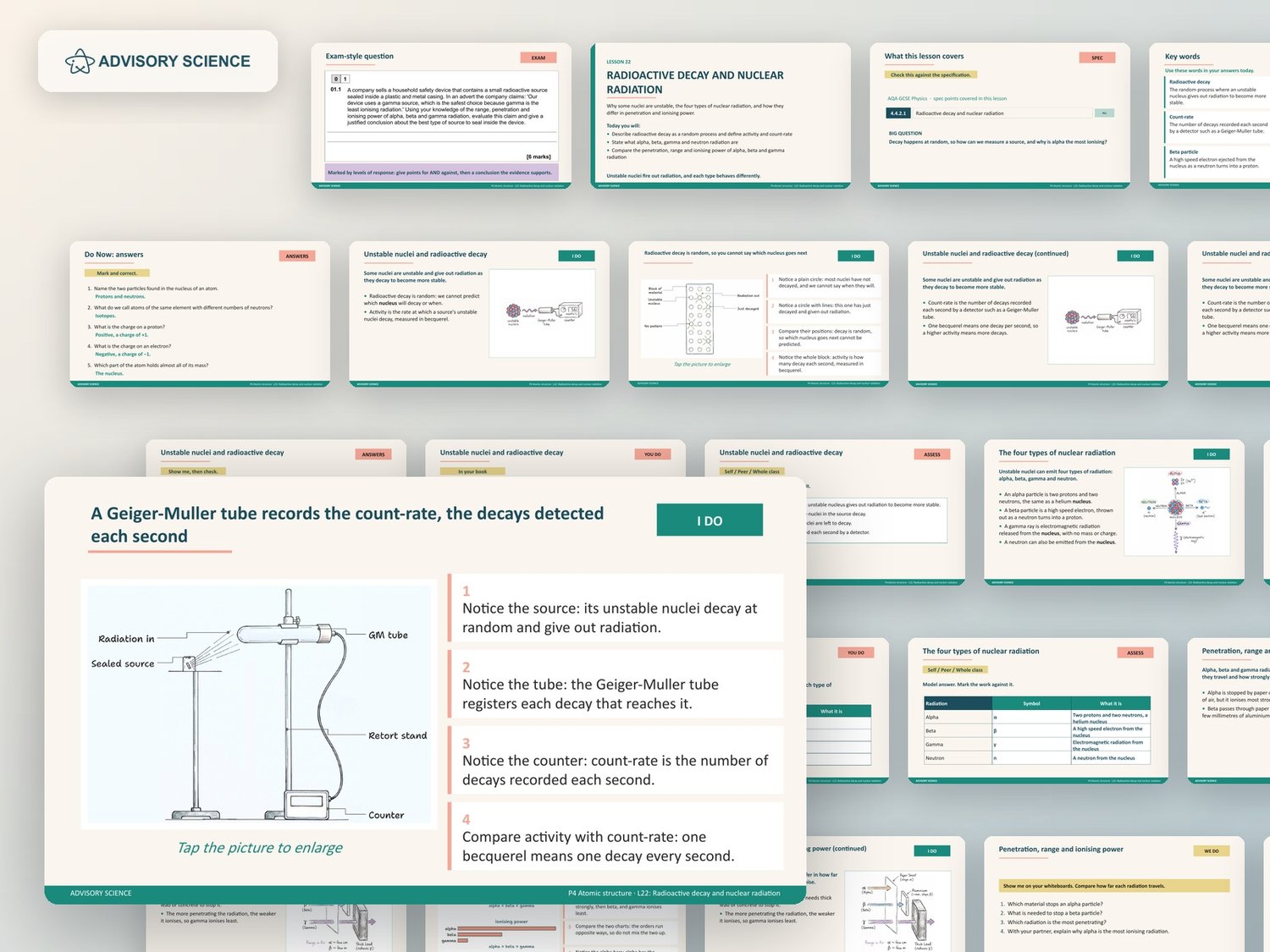Screen dimensions: 1270x952
Task: Click the front slide title about the Geiger-Muller tube
Action: point(347,525)
